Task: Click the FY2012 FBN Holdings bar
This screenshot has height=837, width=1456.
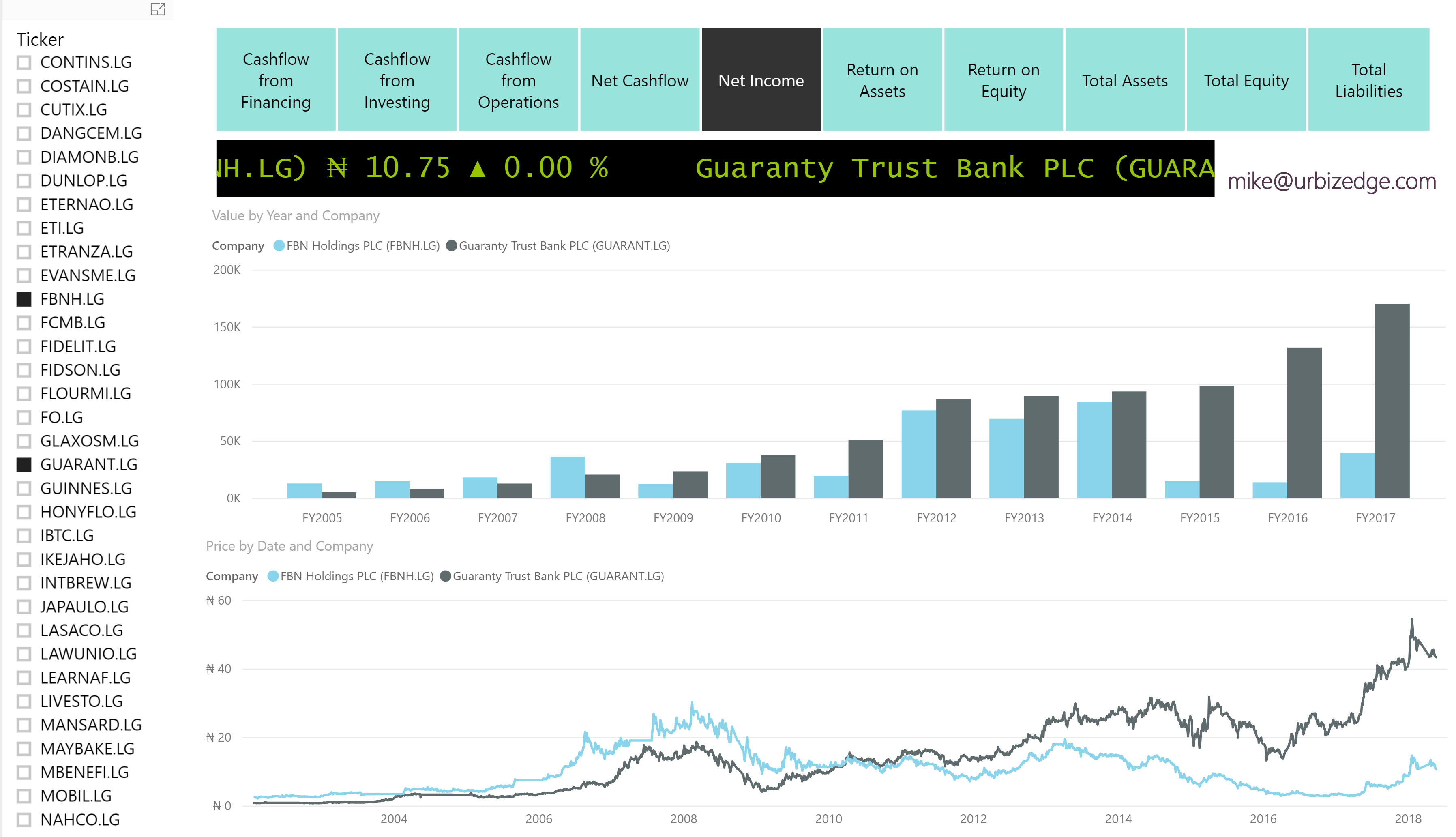Action: pos(919,454)
